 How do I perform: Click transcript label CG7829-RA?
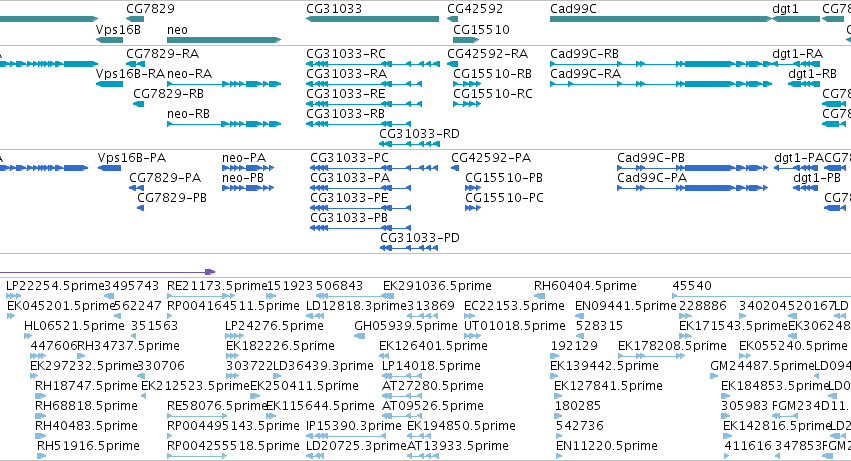(x=162, y=54)
